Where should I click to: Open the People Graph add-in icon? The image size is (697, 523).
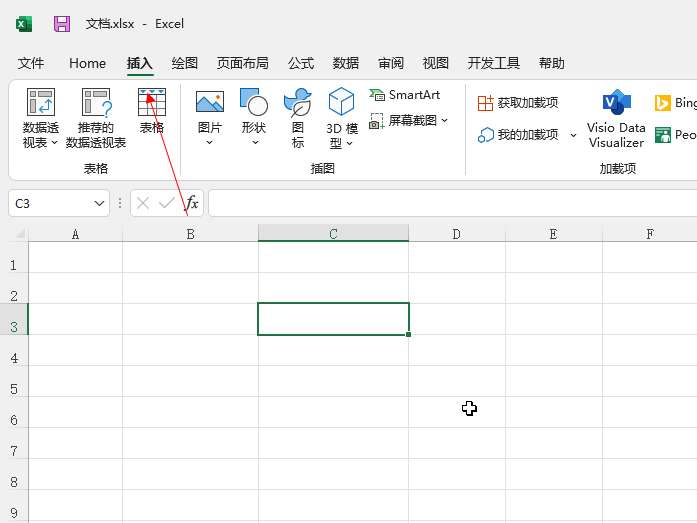(x=662, y=135)
